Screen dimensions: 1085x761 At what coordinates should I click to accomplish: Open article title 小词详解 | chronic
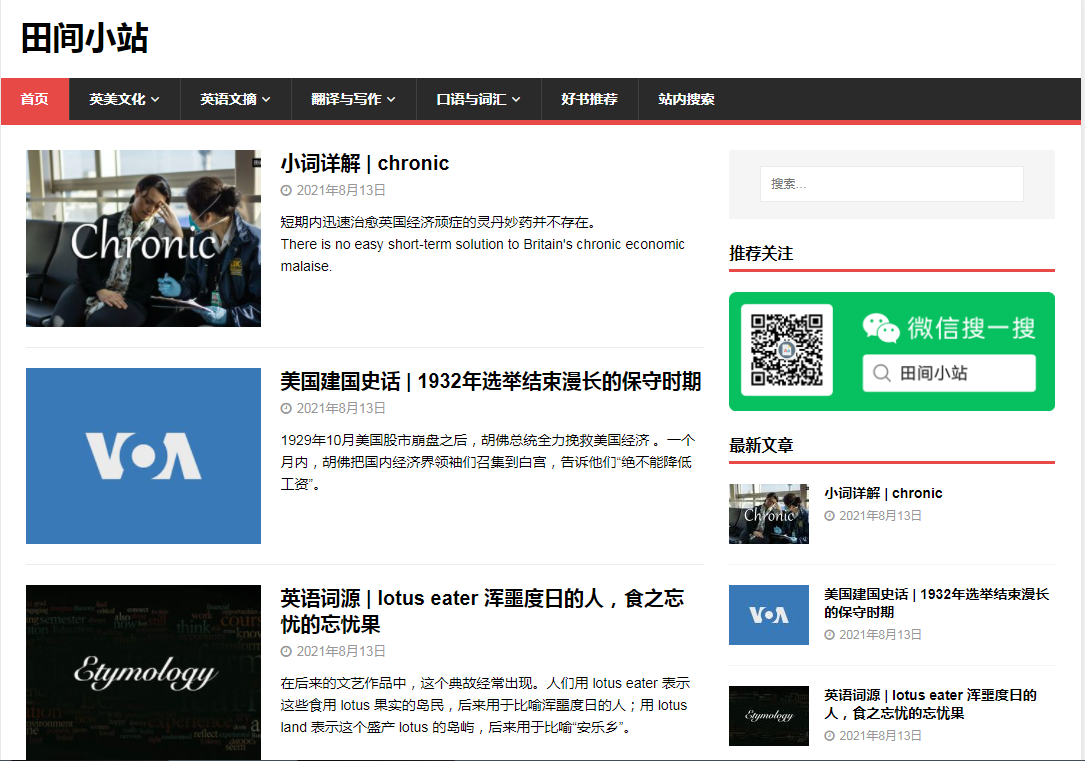pyautogui.click(x=364, y=163)
